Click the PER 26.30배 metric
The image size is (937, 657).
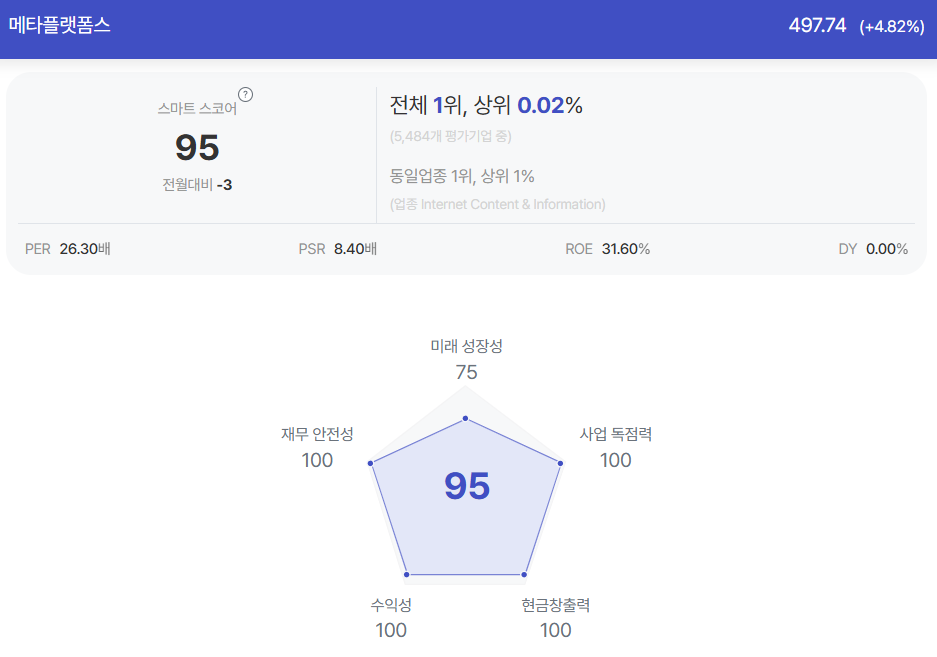click(x=68, y=249)
